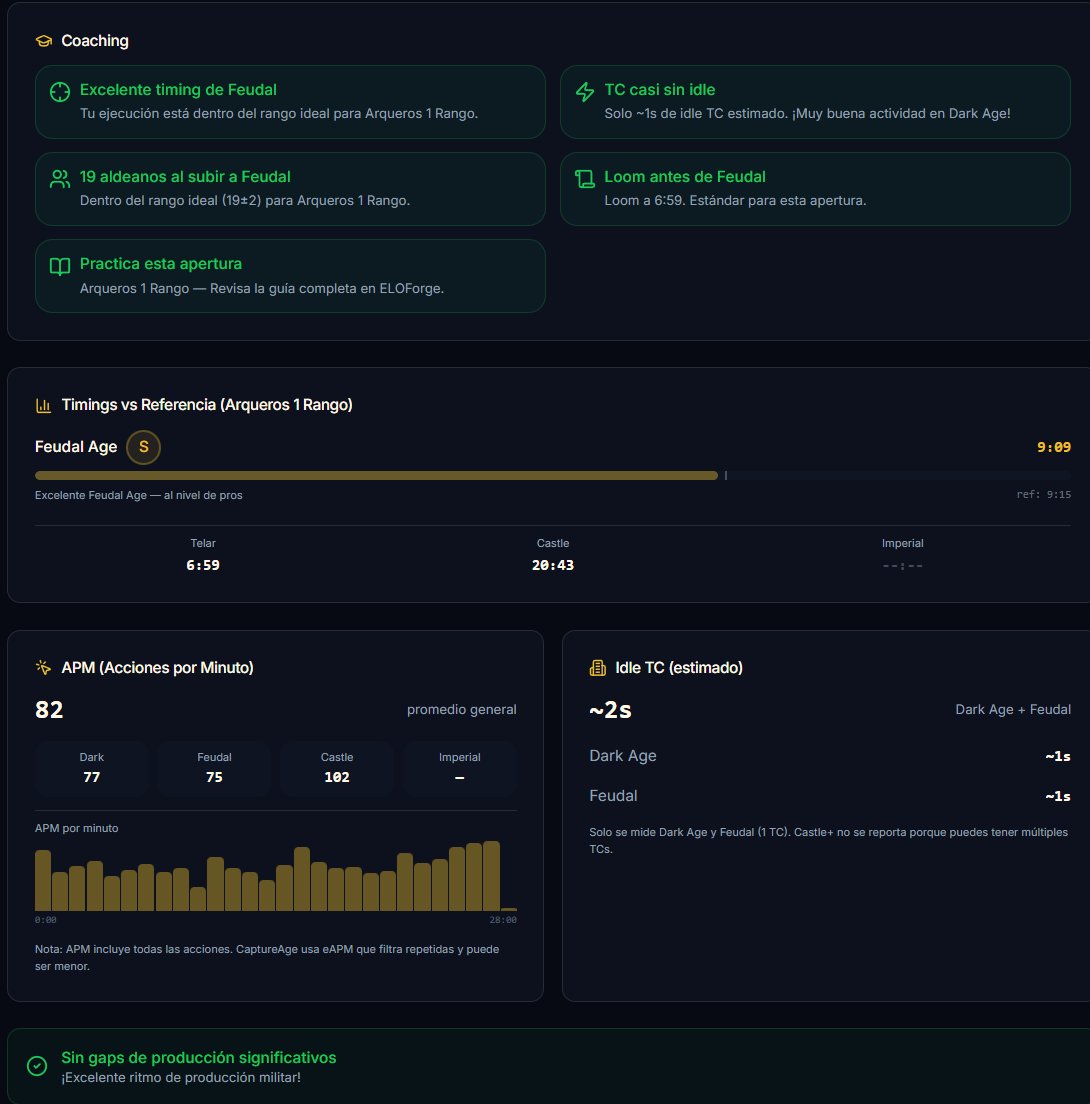
Task: Open the Practica esta apertura card
Action: [290, 276]
